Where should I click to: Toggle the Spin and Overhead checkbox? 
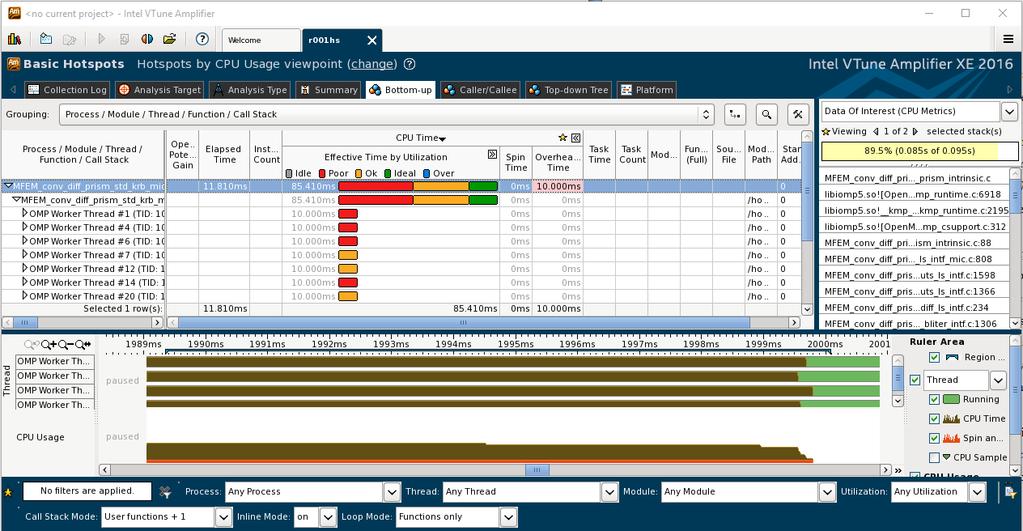(934, 438)
